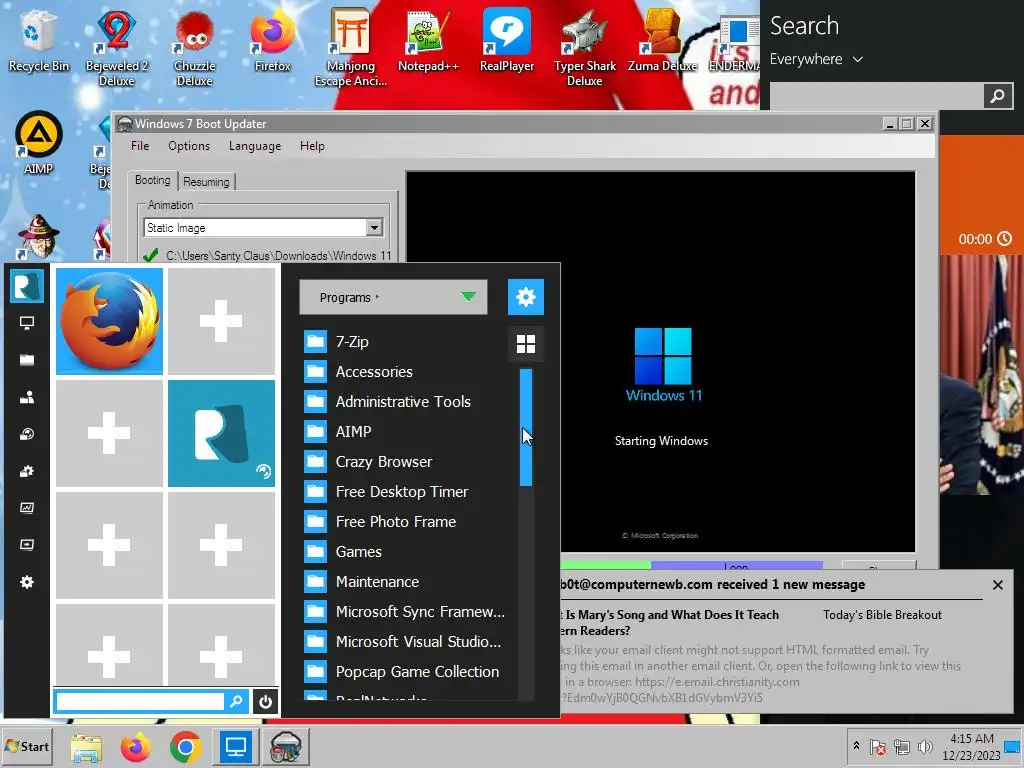Open the Popcap Game Collection folder

pos(405,672)
